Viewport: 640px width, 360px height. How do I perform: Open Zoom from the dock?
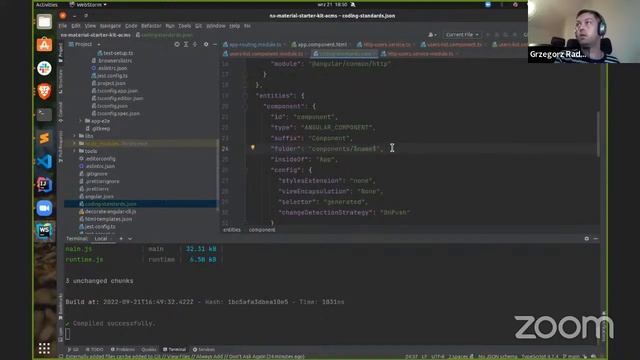click(x=44, y=208)
